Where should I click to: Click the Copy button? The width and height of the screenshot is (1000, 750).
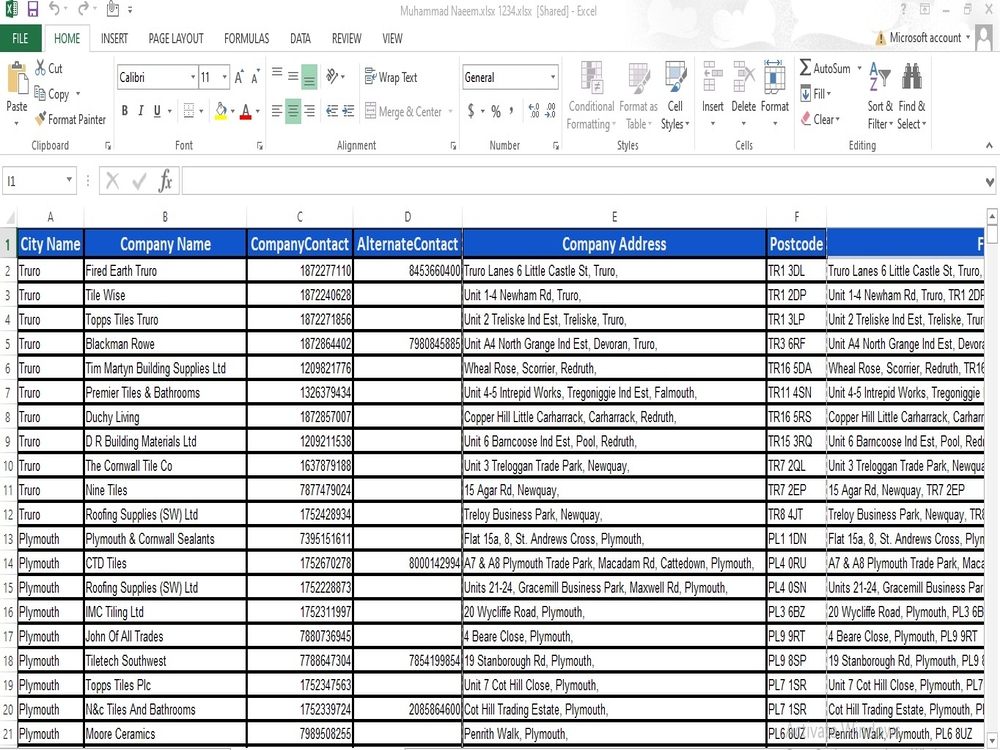coord(52,94)
